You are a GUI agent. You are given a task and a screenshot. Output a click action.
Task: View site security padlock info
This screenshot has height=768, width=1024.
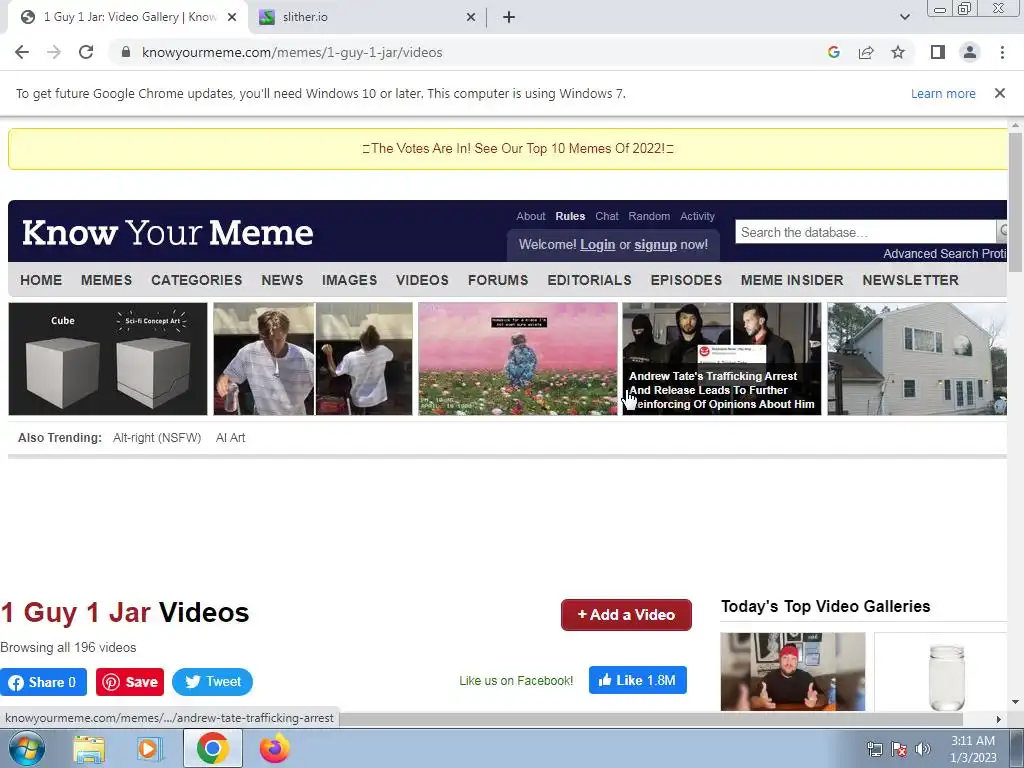click(x=126, y=52)
